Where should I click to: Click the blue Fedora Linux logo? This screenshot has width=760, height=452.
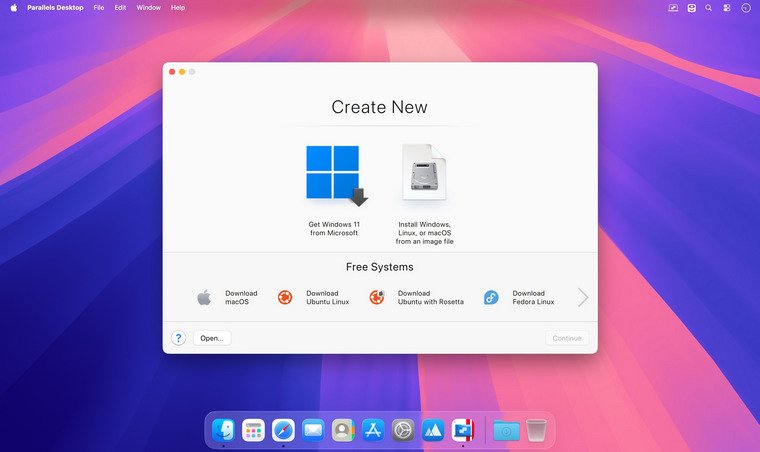[491, 297]
